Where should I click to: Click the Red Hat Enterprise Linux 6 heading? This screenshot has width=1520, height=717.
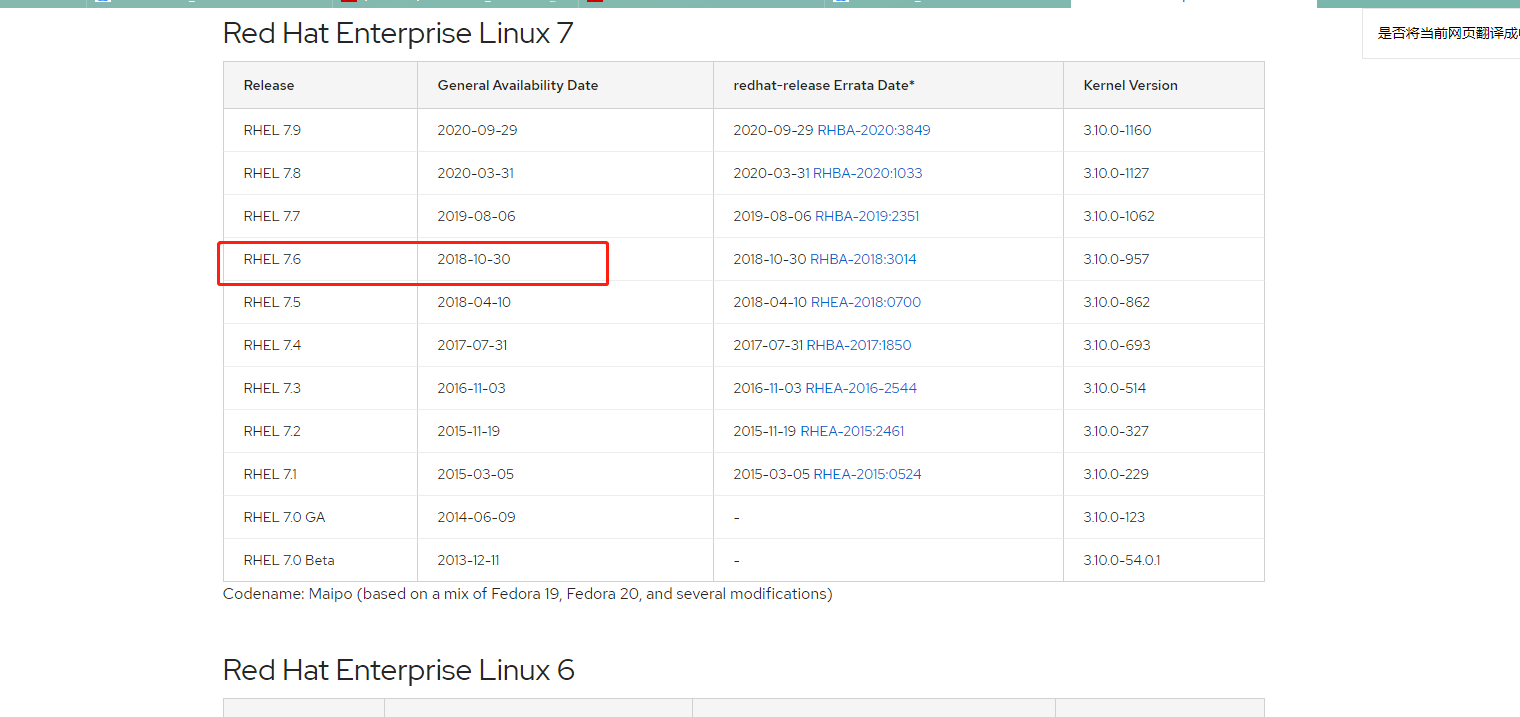point(399,669)
